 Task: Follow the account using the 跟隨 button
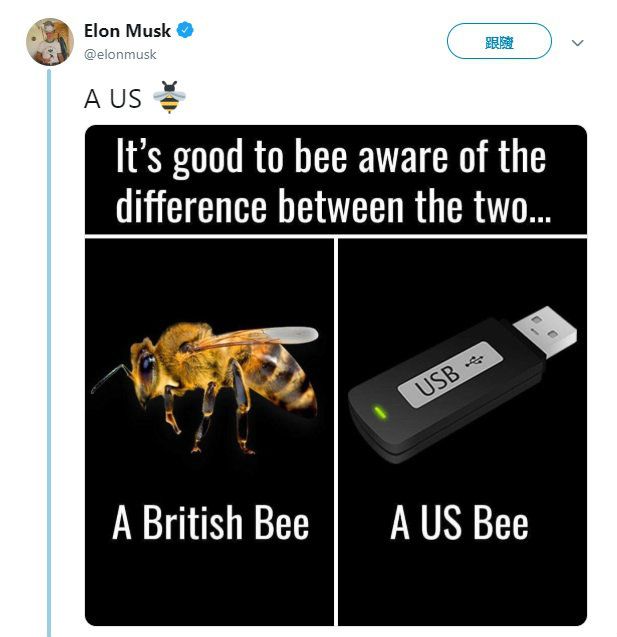[499, 41]
